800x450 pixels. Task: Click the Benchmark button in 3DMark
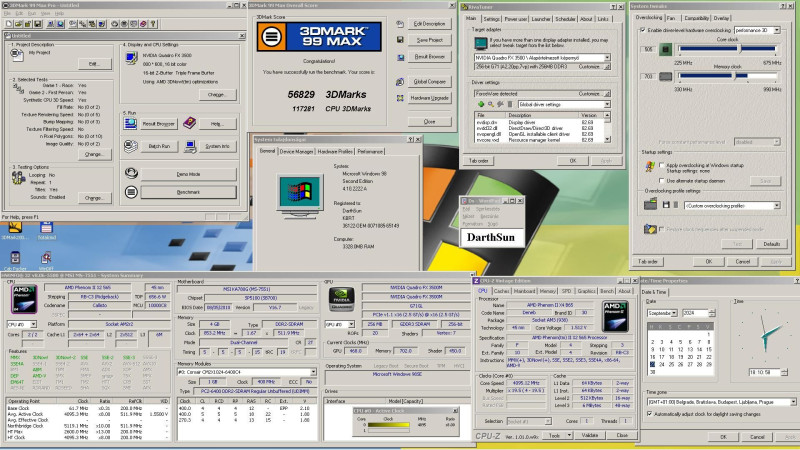(x=188, y=192)
